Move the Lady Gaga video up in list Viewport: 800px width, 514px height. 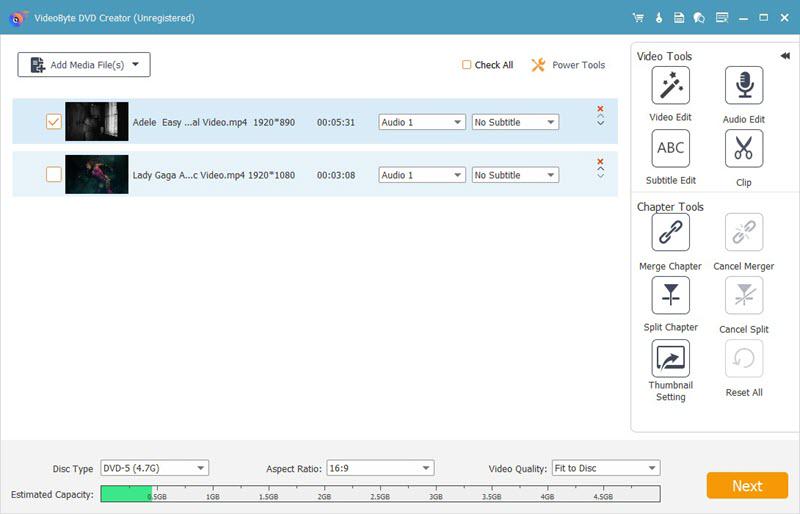(x=601, y=168)
